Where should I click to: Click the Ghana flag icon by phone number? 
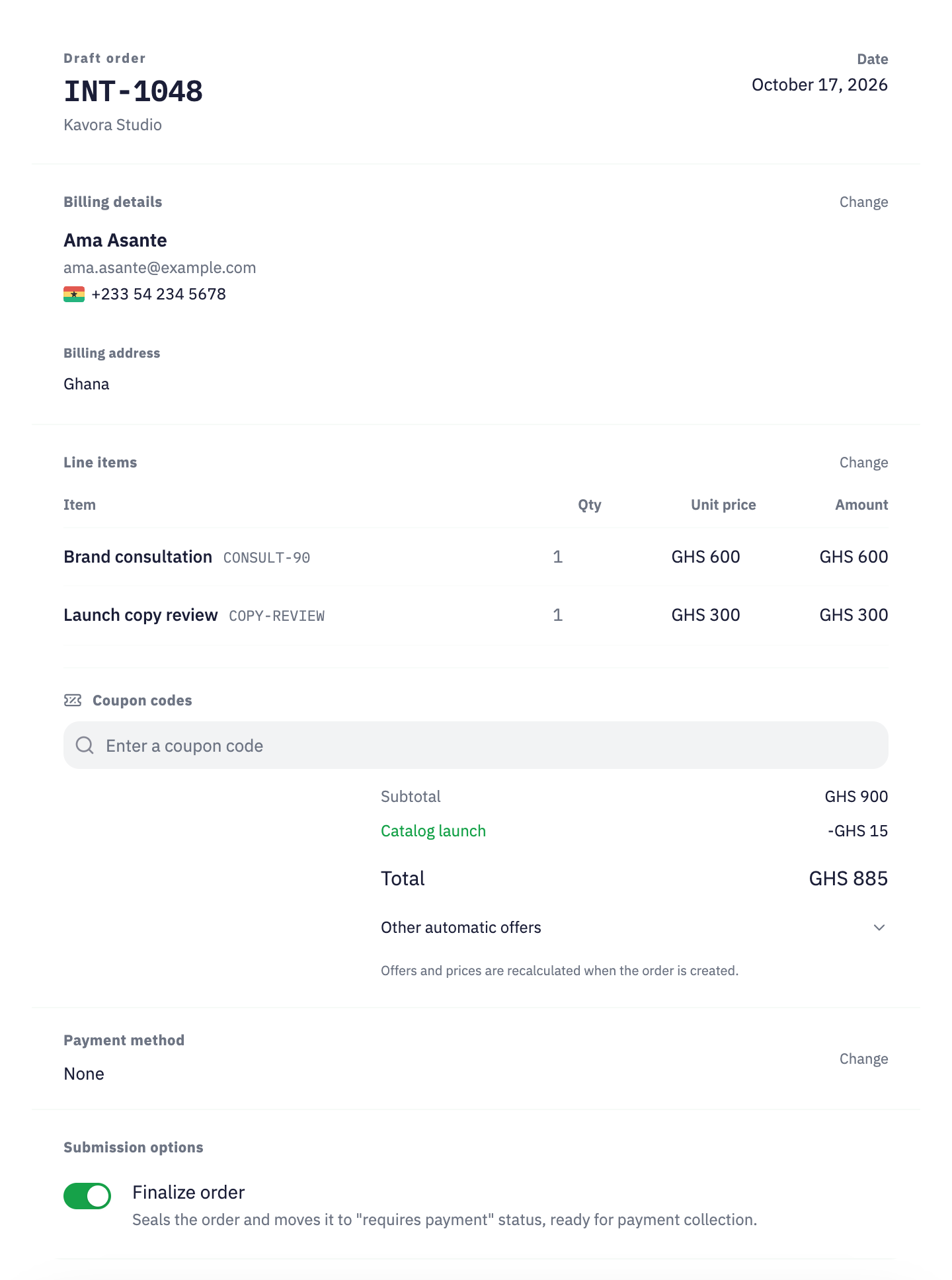pyautogui.click(x=74, y=294)
